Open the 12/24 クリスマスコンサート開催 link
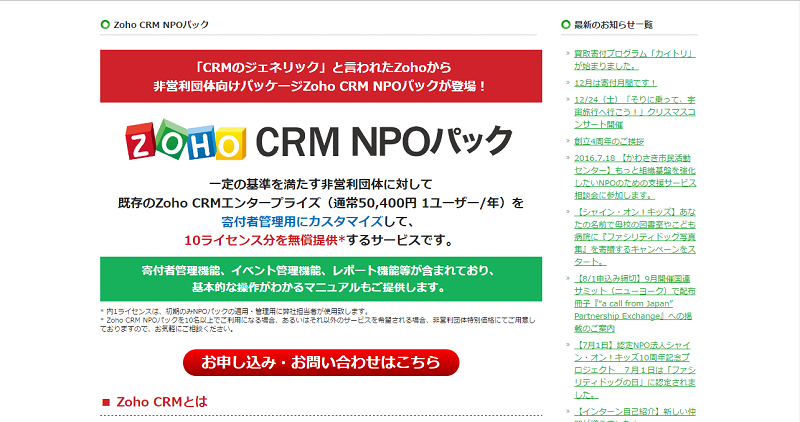Screen dimensions: 800x422 [635, 112]
